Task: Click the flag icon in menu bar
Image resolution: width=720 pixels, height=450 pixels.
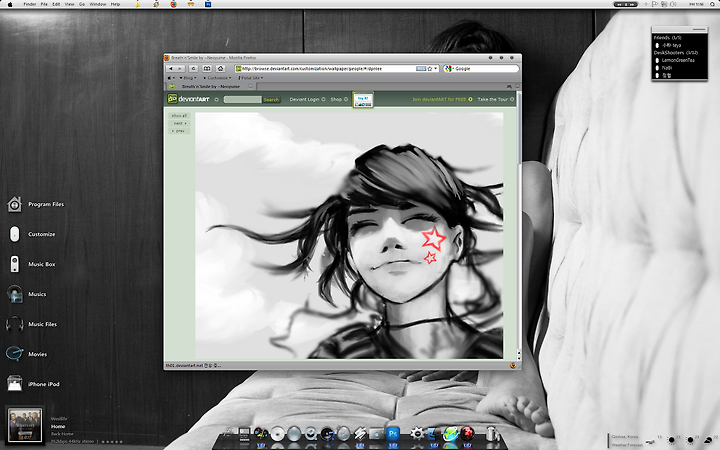Action: tap(655, 4)
